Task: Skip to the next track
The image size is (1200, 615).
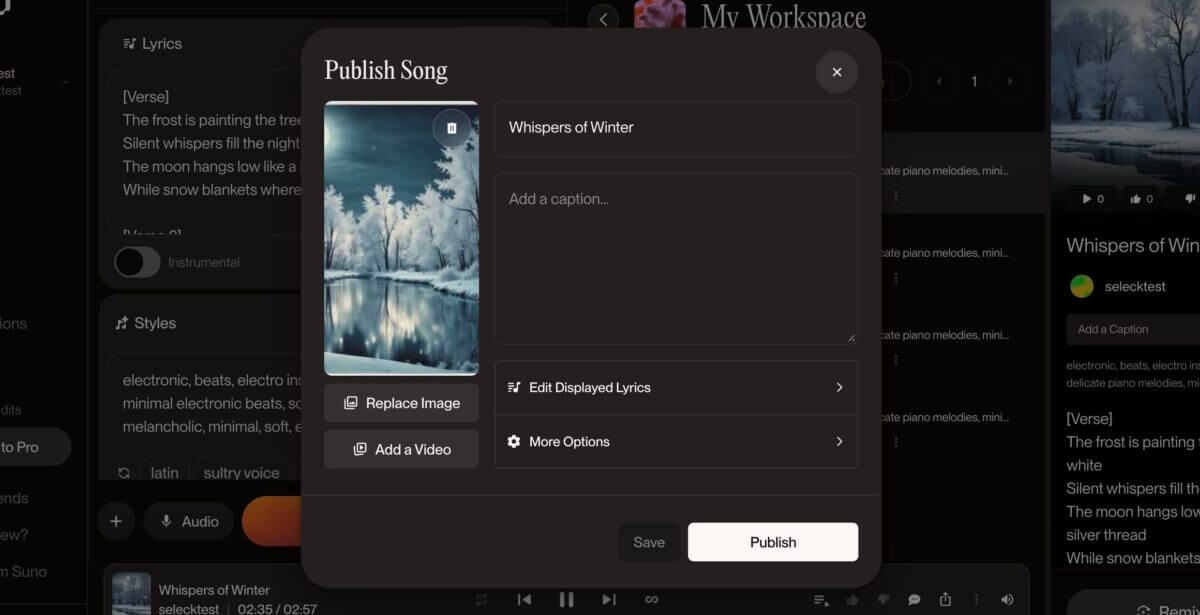Action: click(x=609, y=599)
